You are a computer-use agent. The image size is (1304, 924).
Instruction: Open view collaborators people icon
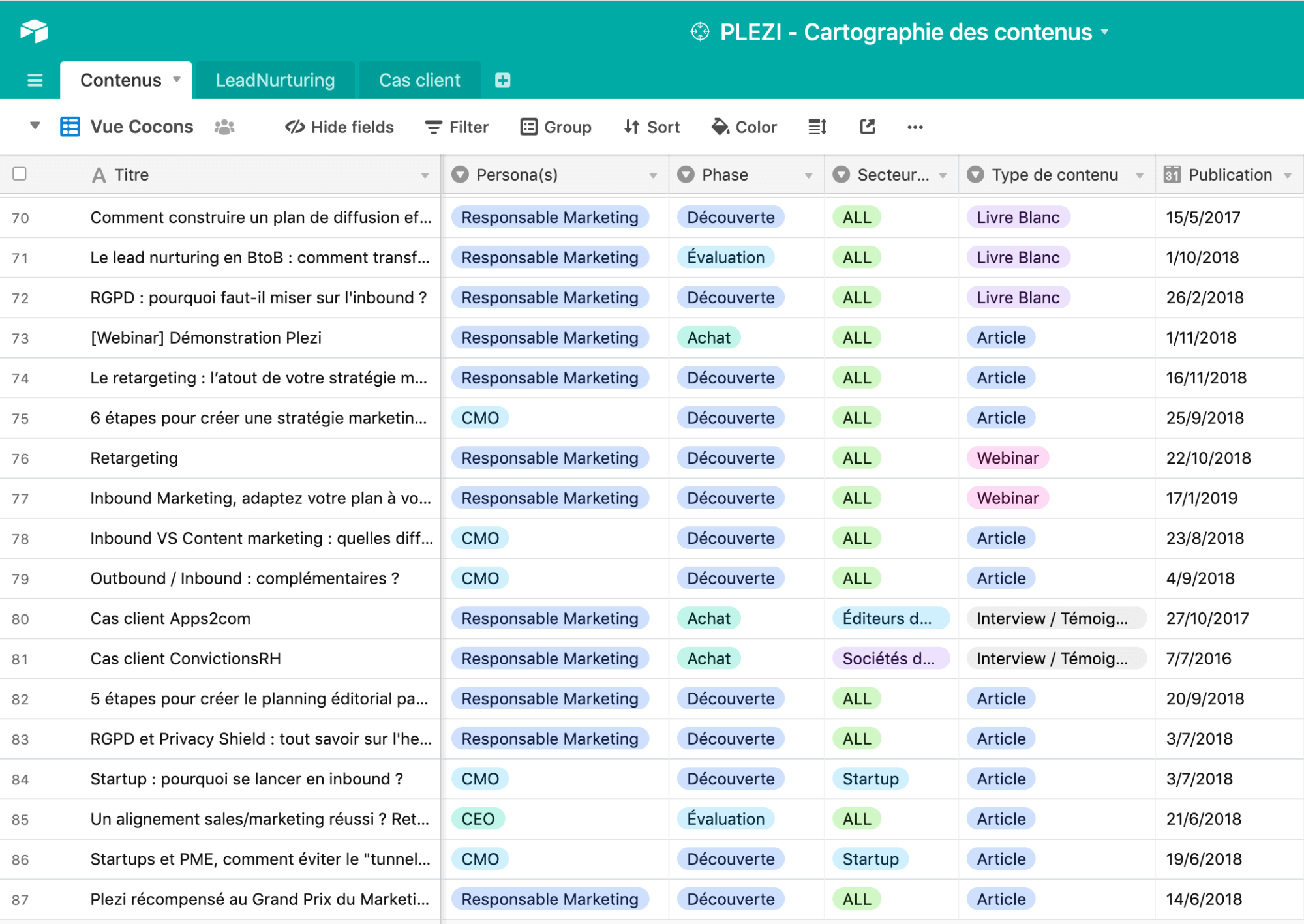click(x=224, y=127)
